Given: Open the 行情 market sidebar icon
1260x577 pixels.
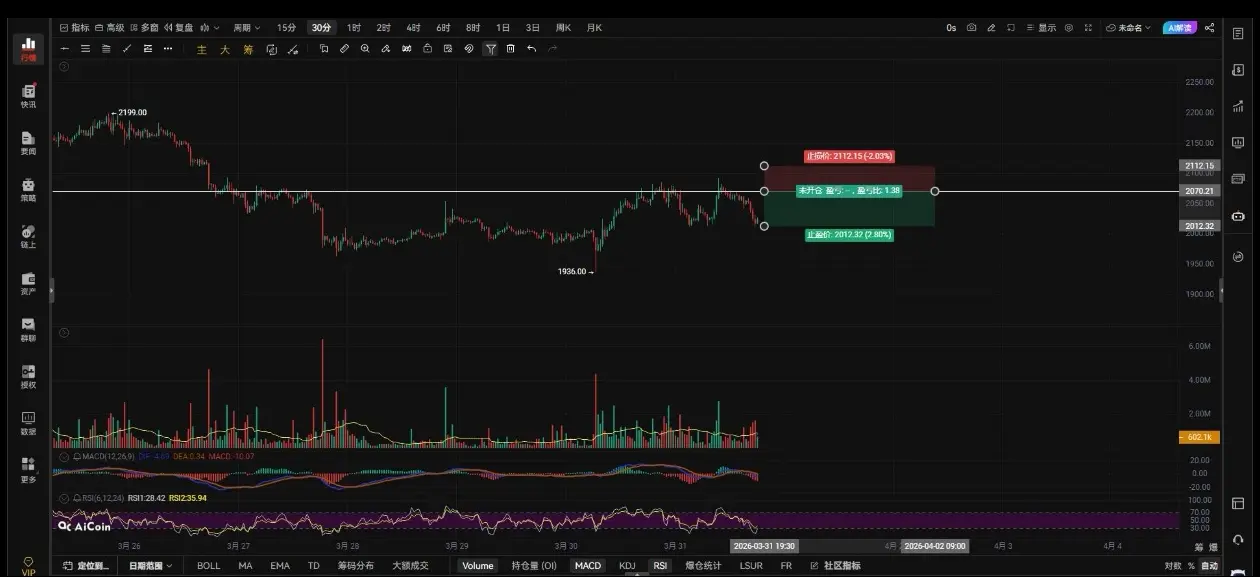Looking at the screenshot, I should [x=28, y=48].
